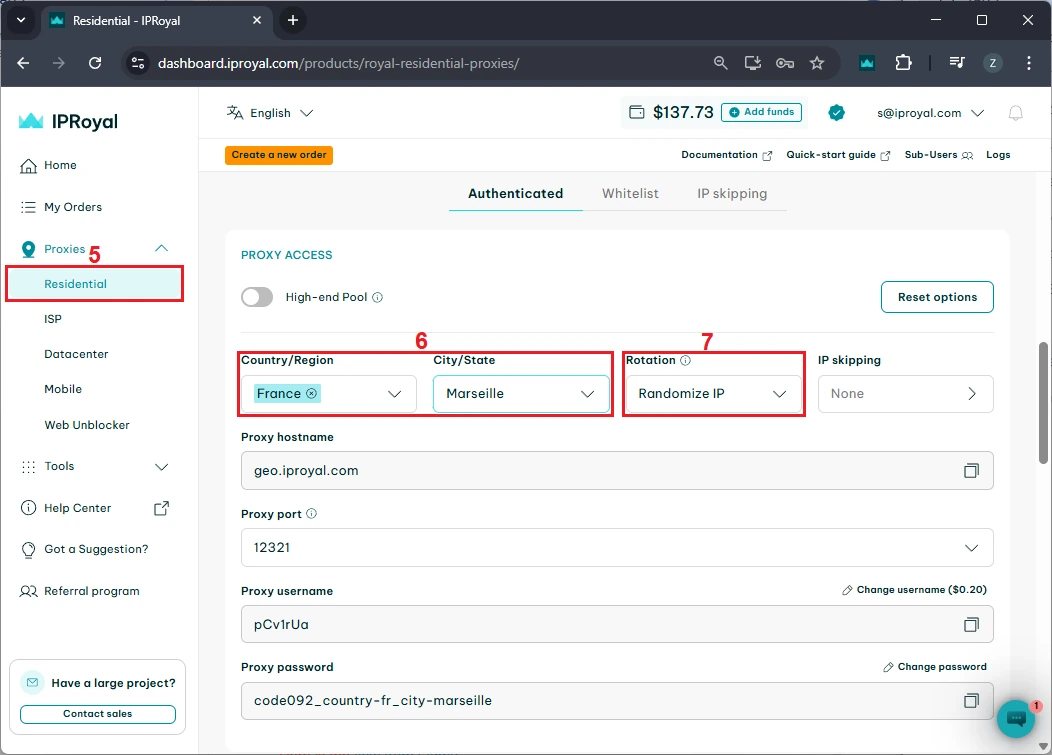
Task: Enable the High-end Pool toggle
Action: [x=257, y=297]
